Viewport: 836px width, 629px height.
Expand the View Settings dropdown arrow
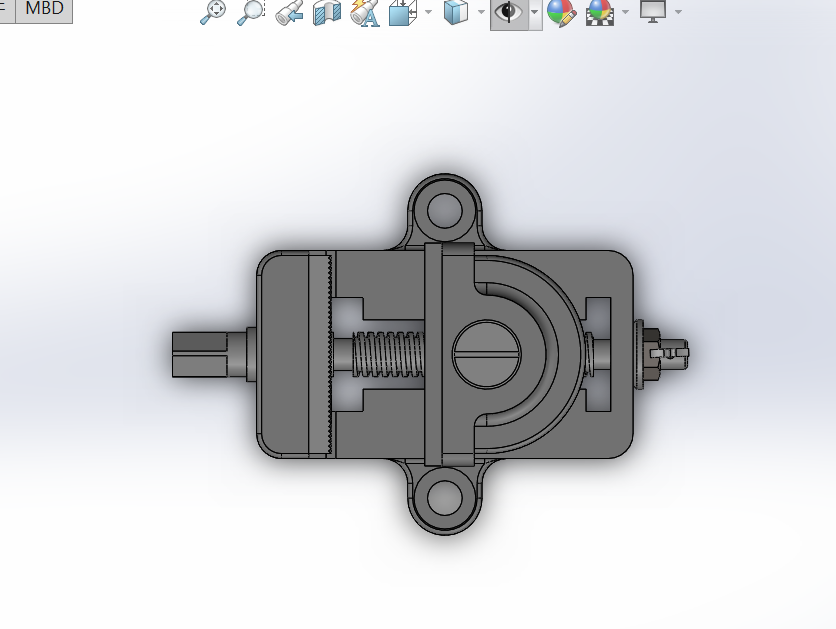click(678, 12)
